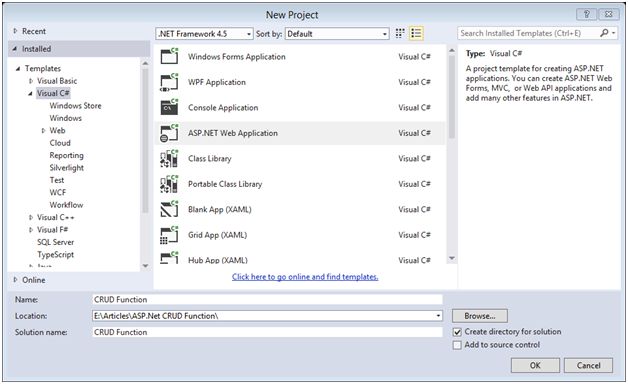628x384 pixels.
Task: Expand the Visual C++ node arrow
Action: (x=31, y=217)
